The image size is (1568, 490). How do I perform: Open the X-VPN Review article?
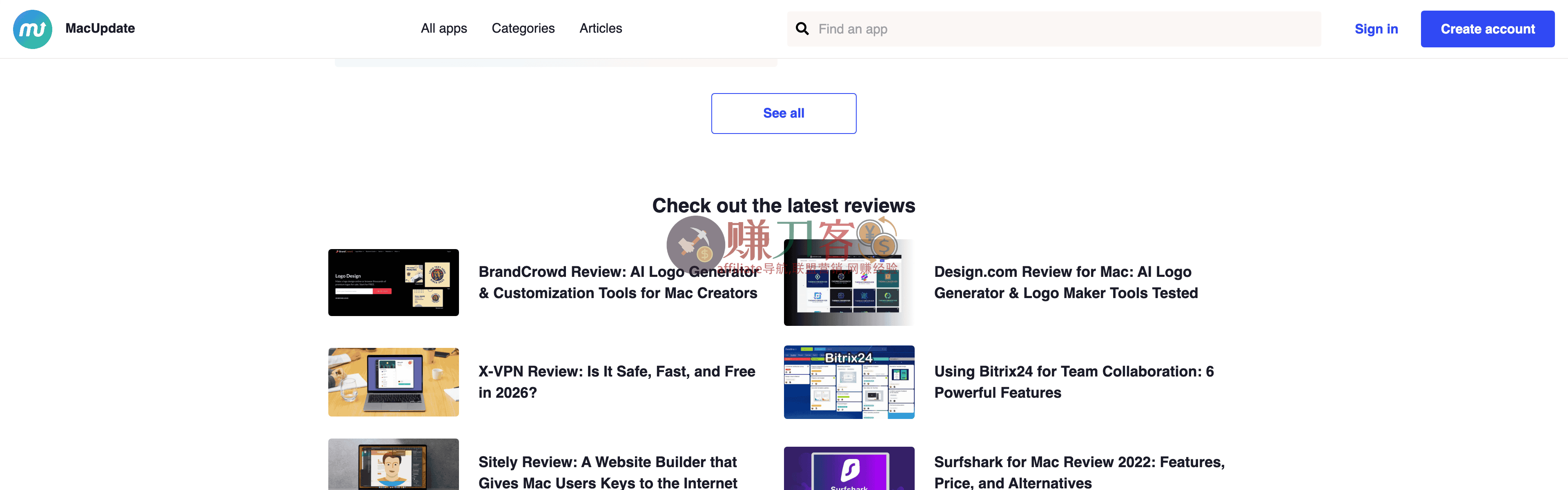click(x=616, y=382)
